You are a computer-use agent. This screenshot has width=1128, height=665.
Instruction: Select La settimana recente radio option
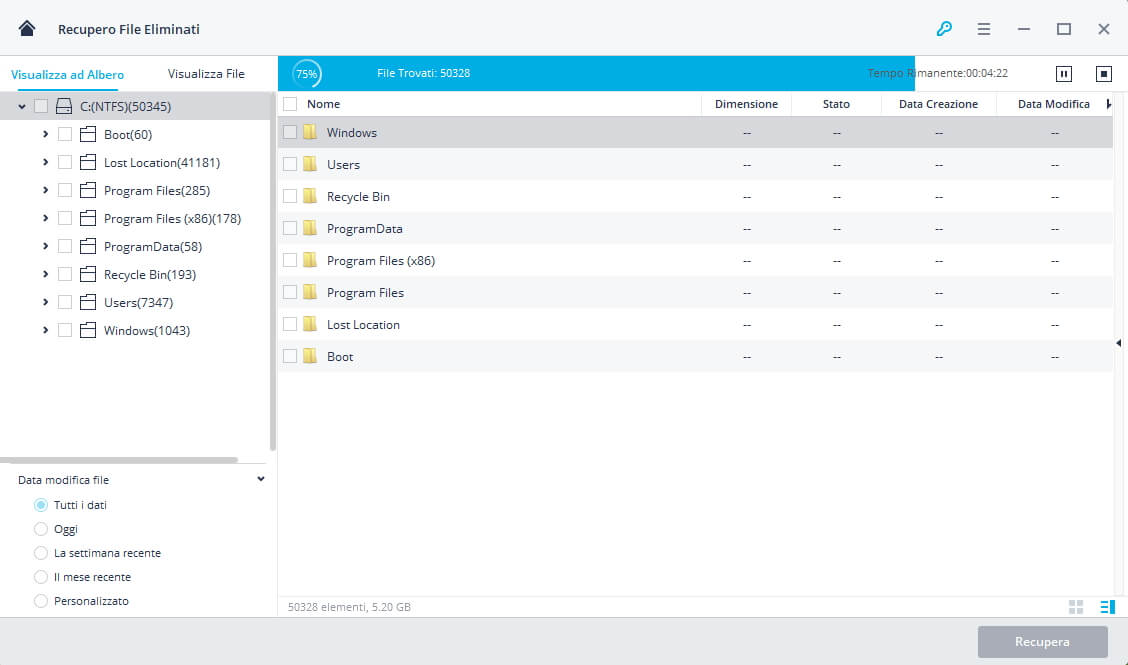41,553
